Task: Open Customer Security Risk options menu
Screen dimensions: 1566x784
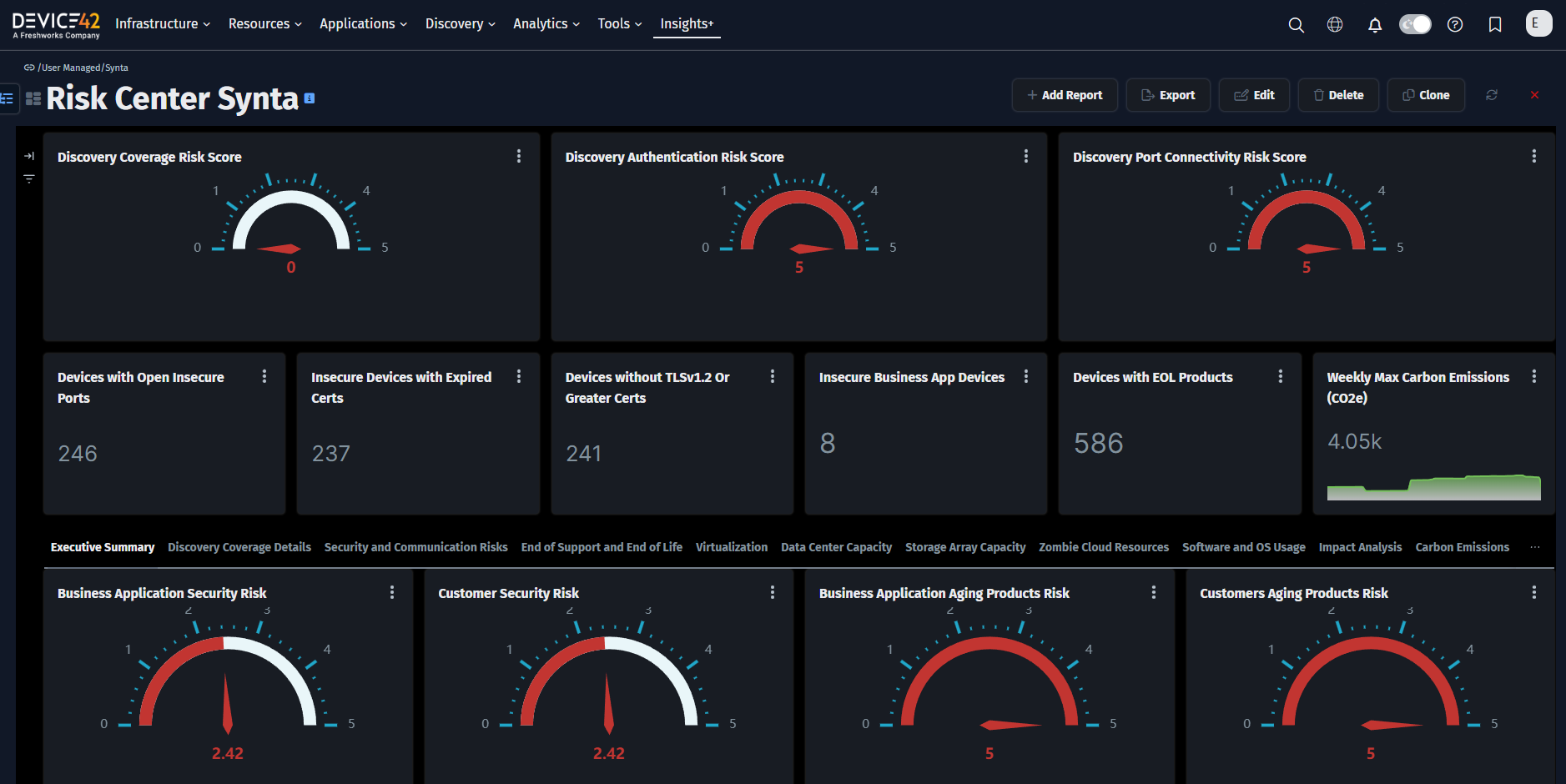Action: pyautogui.click(x=773, y=592)
